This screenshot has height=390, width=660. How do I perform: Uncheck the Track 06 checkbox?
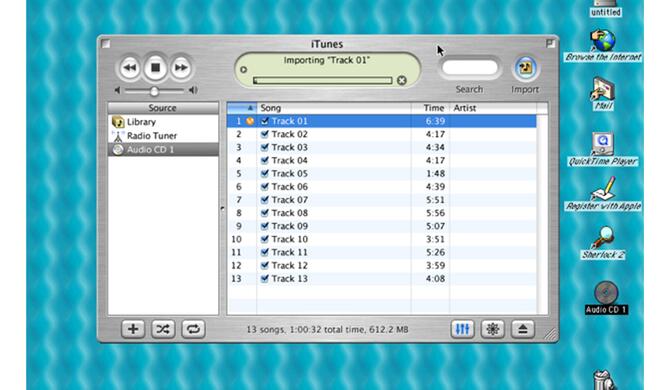[x=264, y=186]
